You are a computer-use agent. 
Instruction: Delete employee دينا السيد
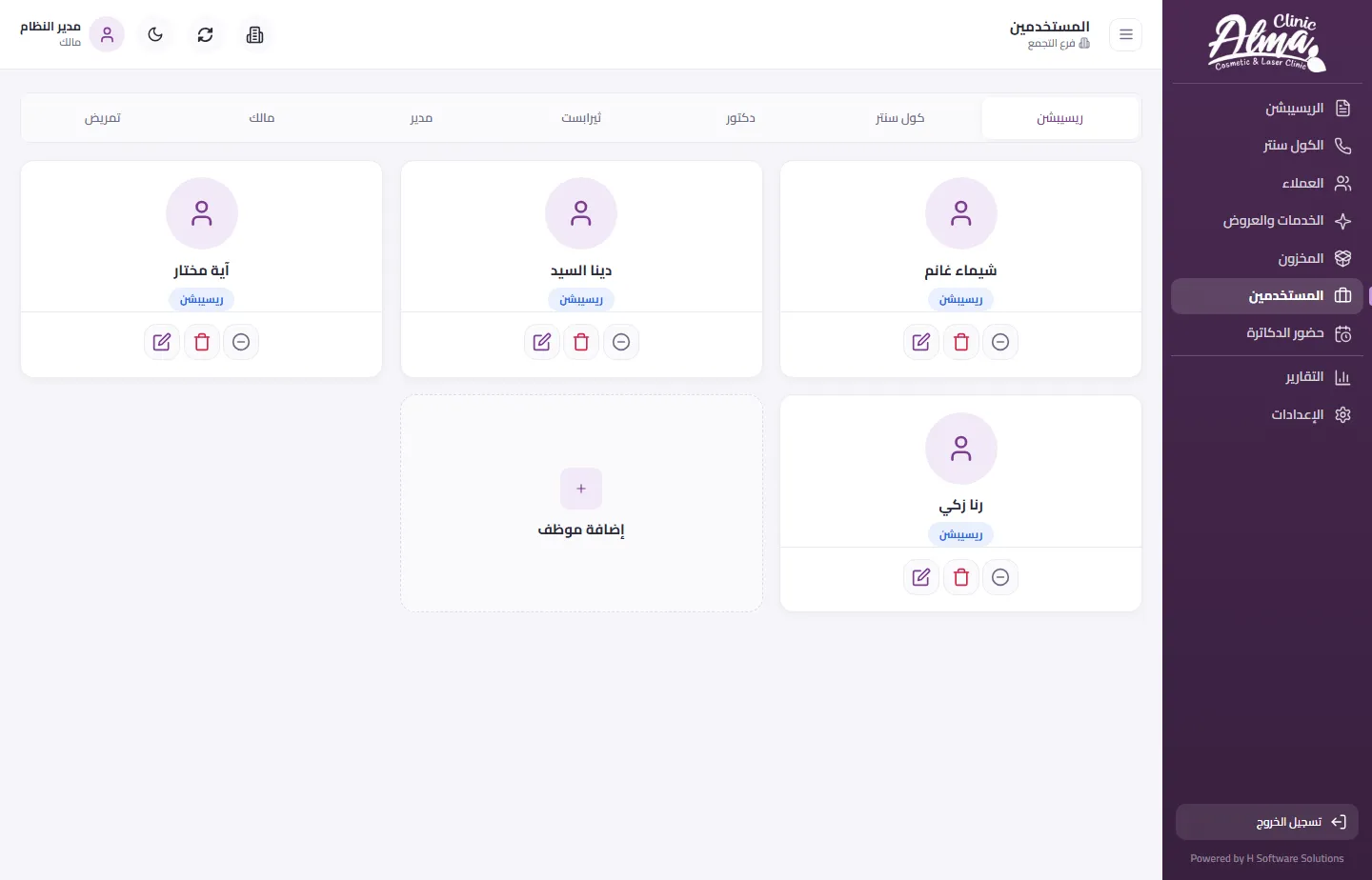(581, 342)
